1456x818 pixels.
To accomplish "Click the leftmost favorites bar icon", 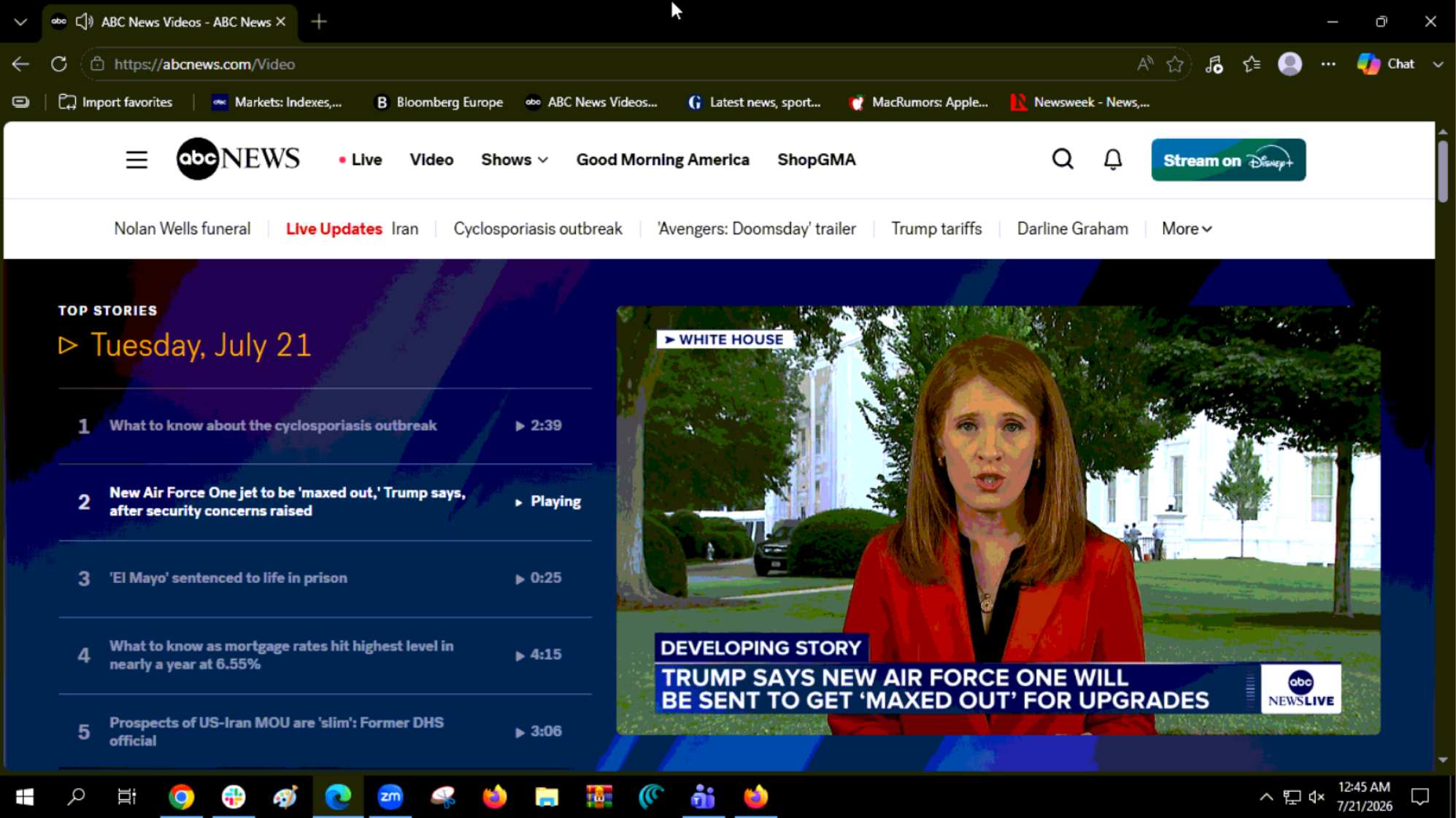I will click(x=21, y=102).
